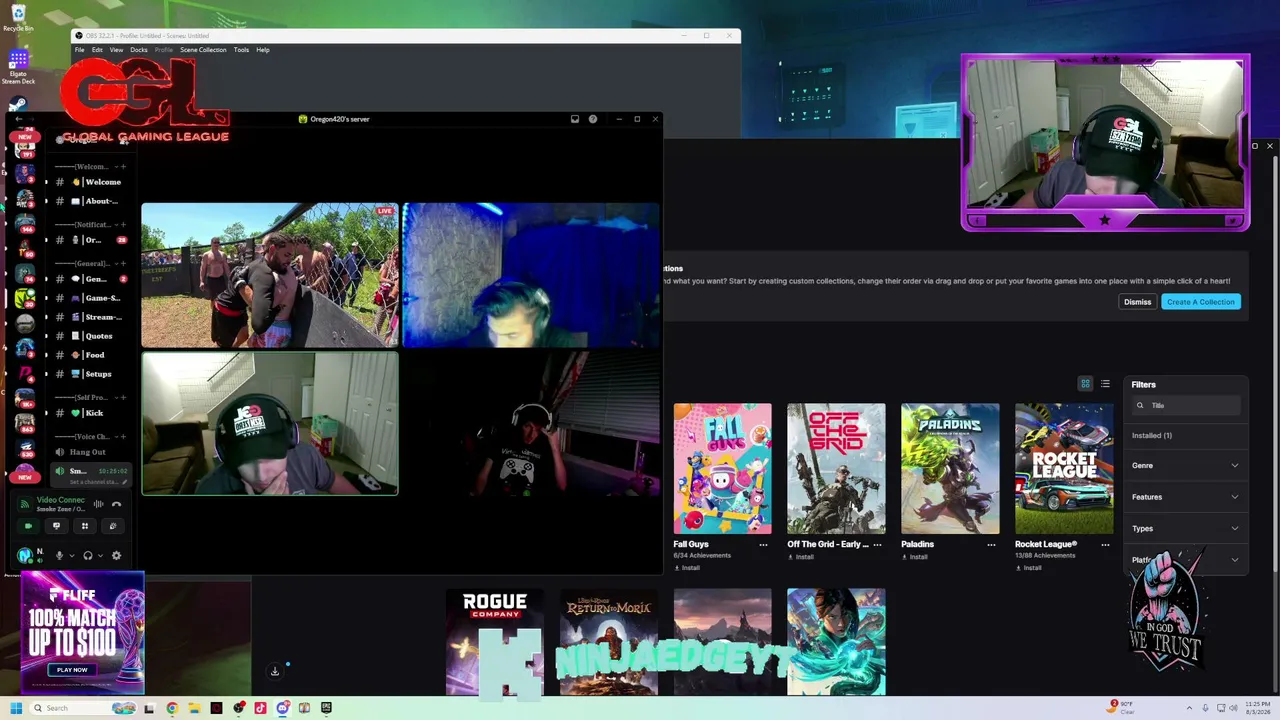The image size is (1280, 720).
Task: Open Off The Grid more options menu
Action: [877, 545]
